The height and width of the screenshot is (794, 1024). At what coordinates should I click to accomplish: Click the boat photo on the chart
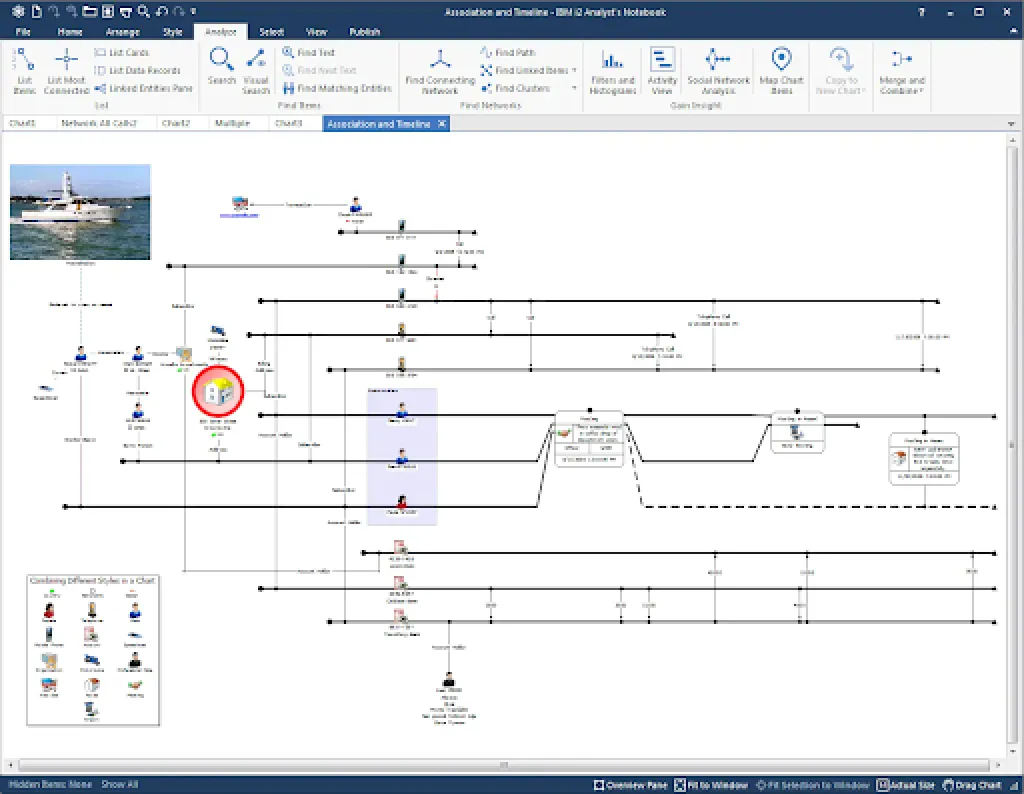pos(80,210)
